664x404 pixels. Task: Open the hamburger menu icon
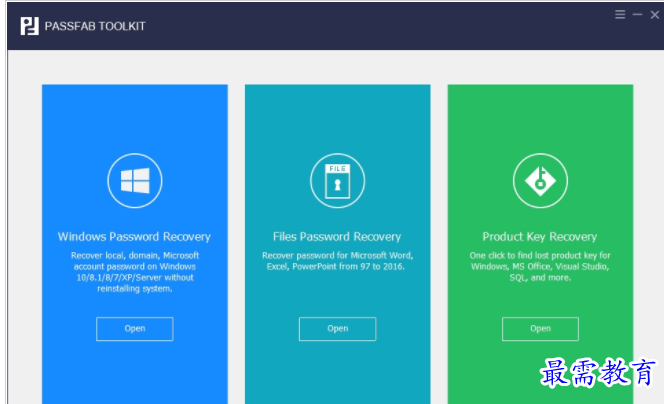[x=620, y=15]
